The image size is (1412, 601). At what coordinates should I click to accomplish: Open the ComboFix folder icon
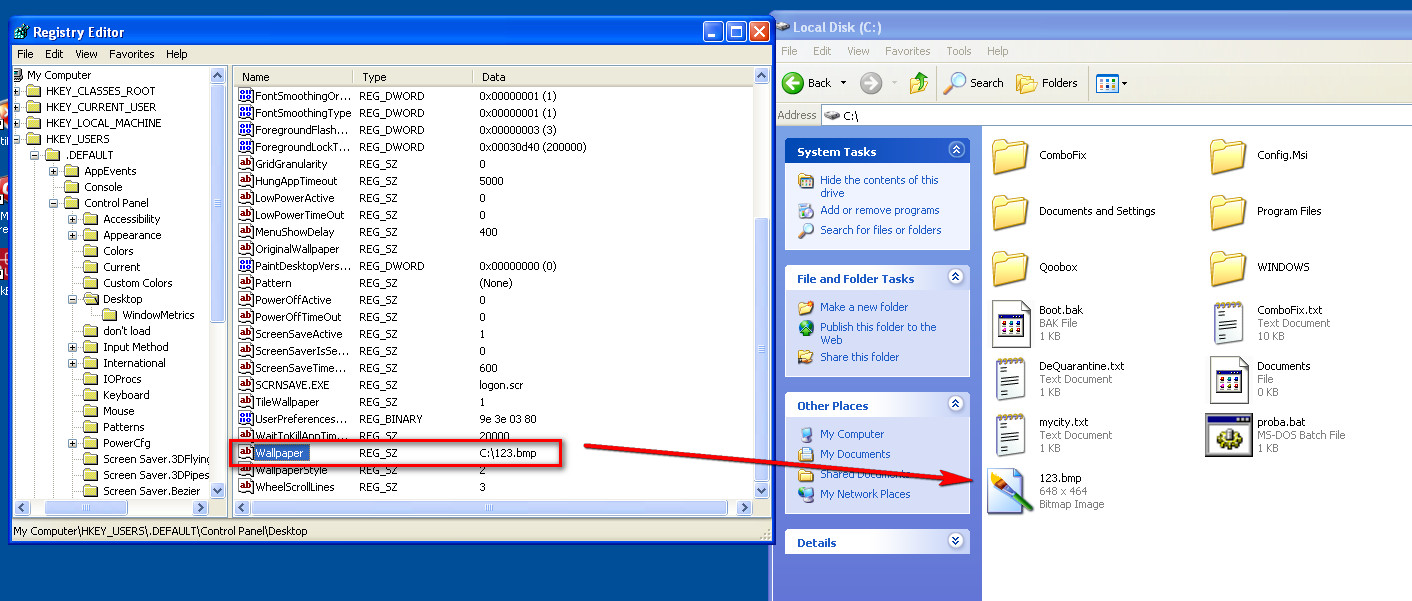[x=1010, y=155]
